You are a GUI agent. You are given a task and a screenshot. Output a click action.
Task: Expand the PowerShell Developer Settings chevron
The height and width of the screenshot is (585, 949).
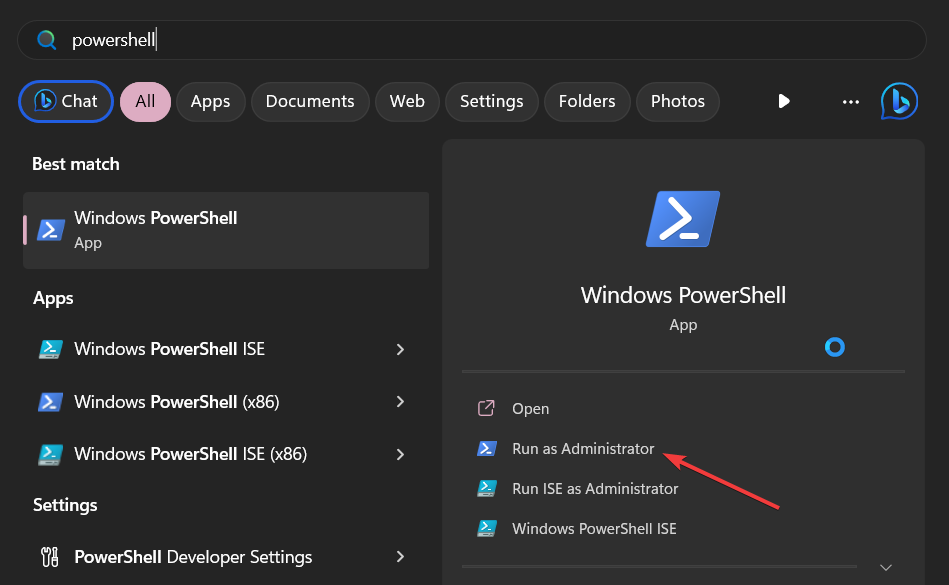point(400,556)
